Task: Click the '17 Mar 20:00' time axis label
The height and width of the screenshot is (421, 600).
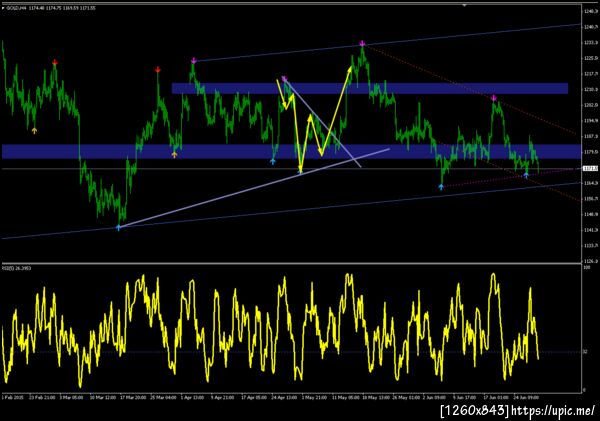Action: (x=133, y=398)
